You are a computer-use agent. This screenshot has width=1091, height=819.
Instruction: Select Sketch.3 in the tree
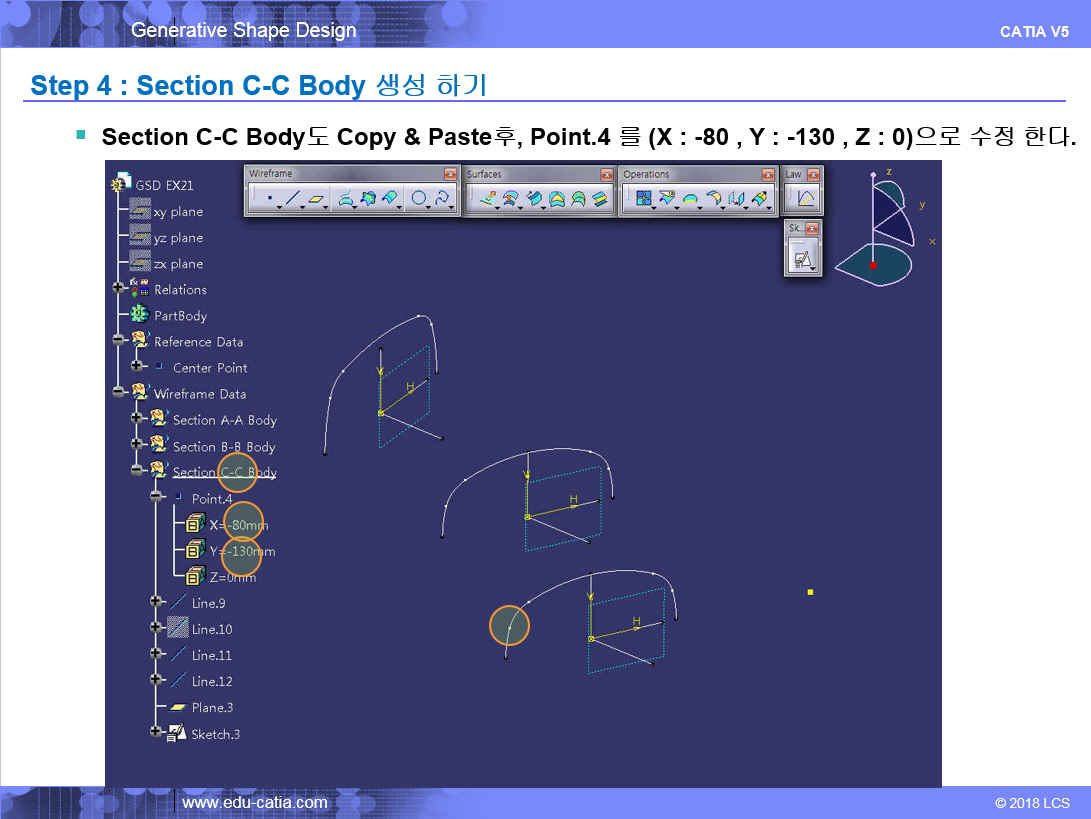tap(215, 734)
